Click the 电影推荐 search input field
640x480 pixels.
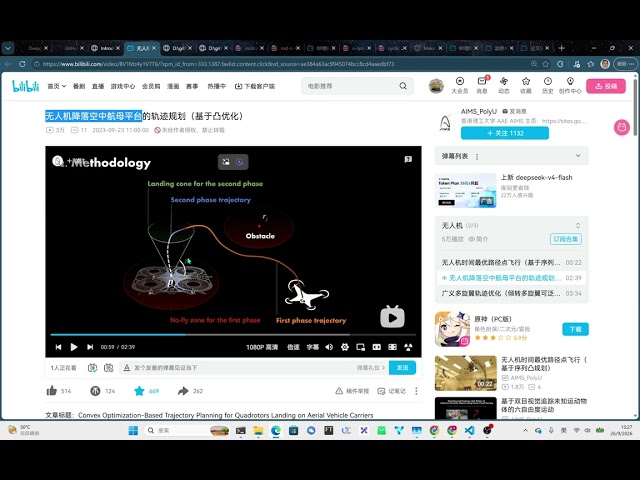351,86
